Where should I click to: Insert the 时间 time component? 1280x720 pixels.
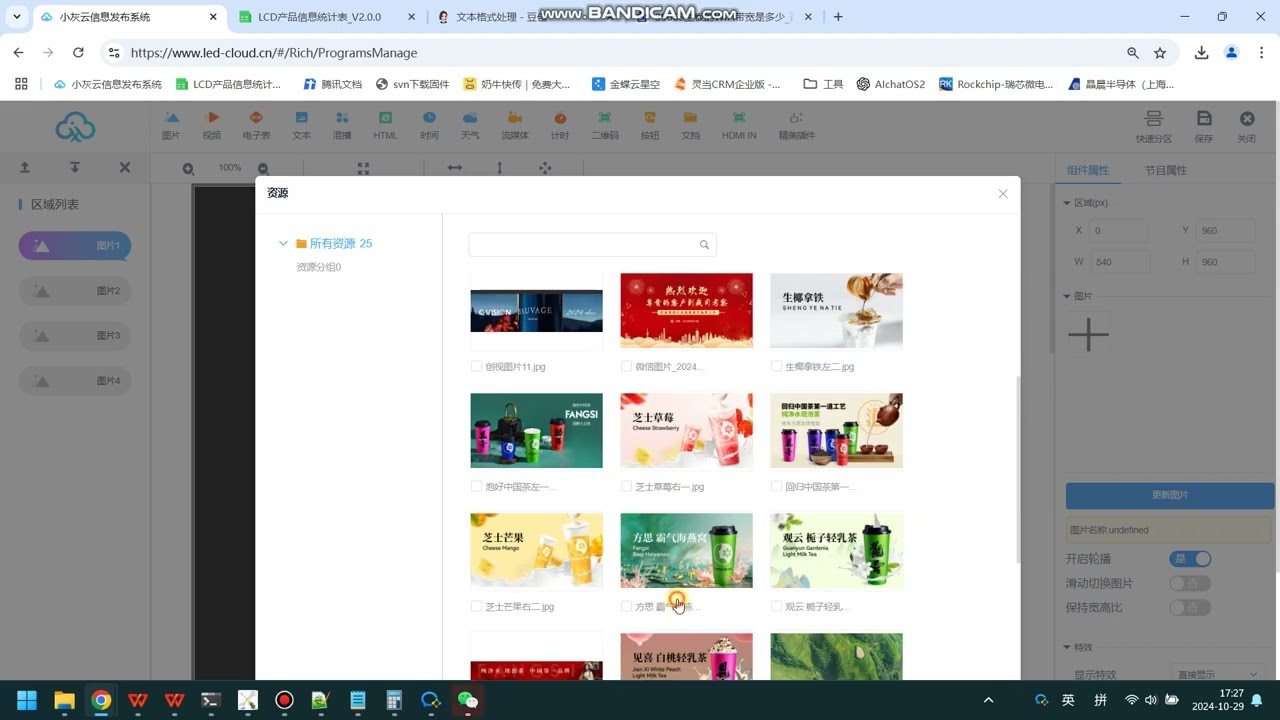[429, 126]
